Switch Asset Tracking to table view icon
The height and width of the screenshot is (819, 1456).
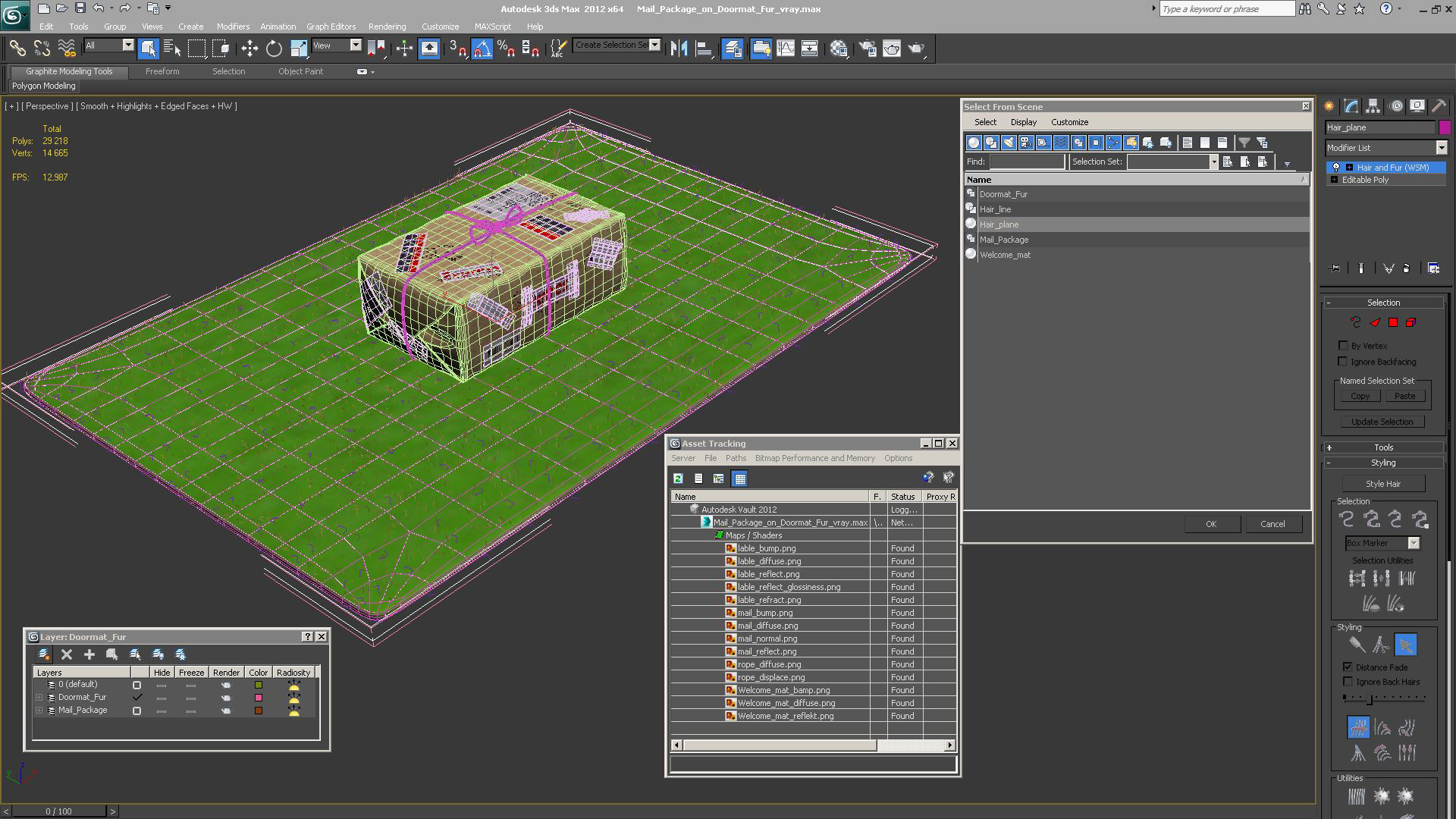pos(740,479)
